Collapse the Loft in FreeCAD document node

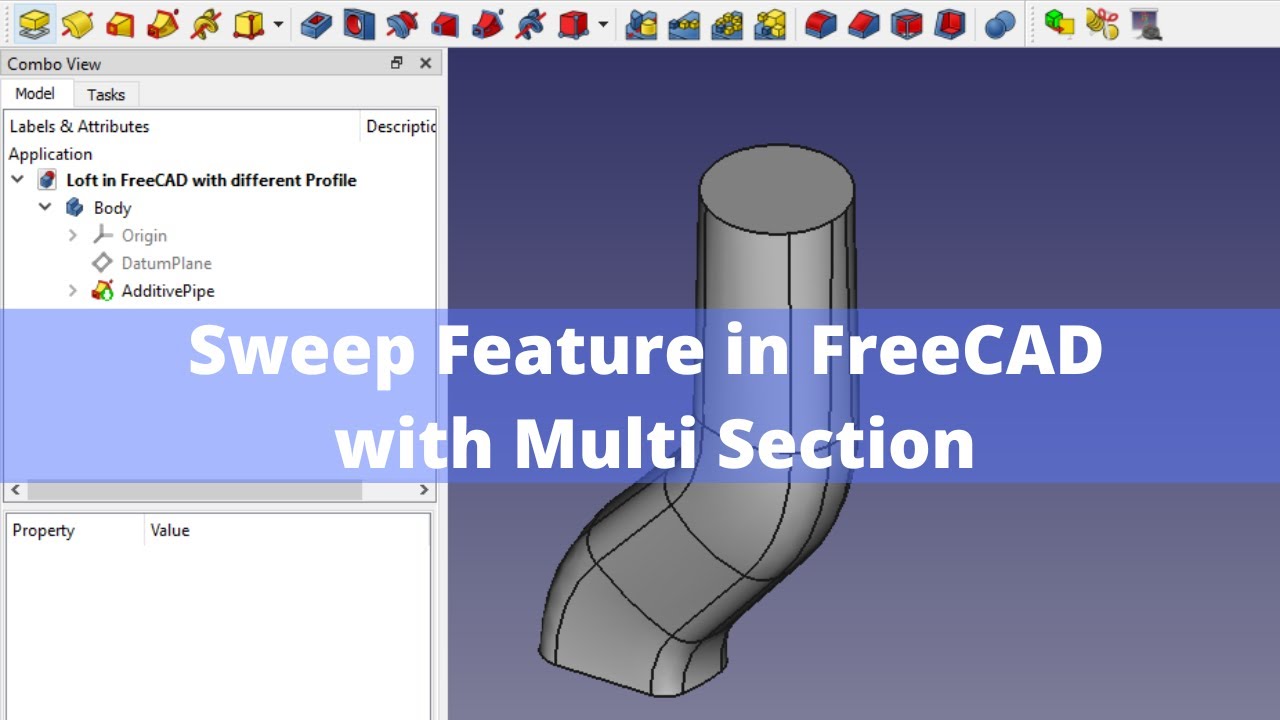pyautogui.click(x=17, y=180)
